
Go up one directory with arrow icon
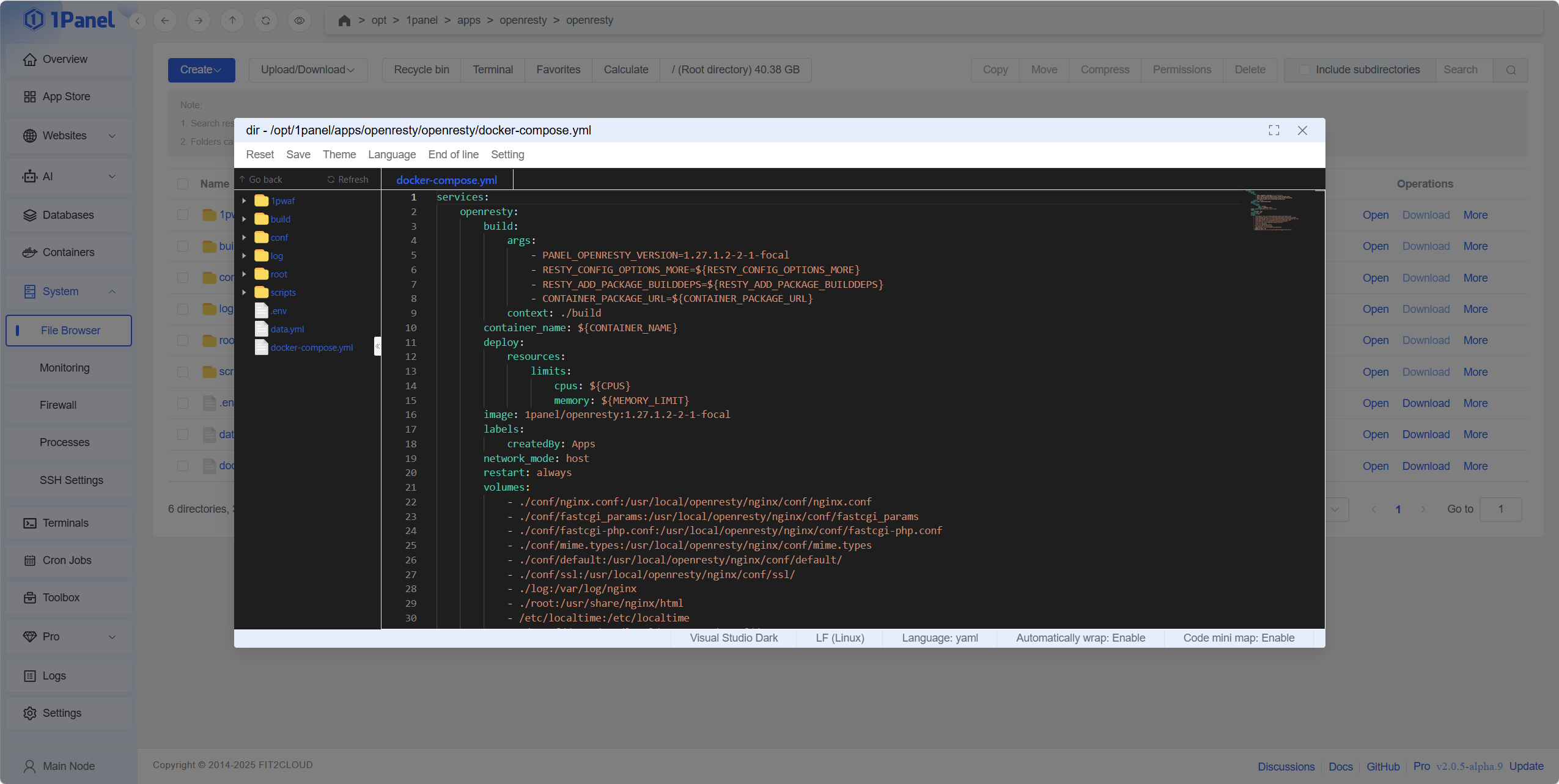point(232,21)
